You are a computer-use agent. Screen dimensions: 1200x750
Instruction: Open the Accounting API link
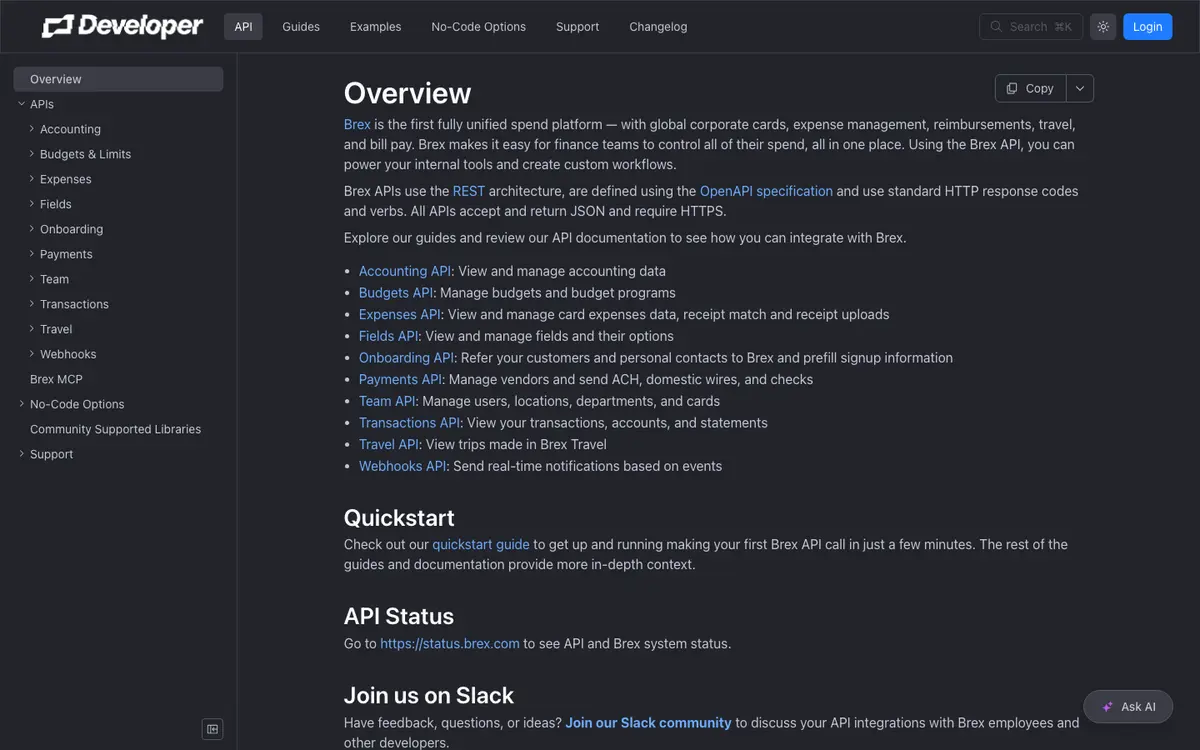405,271
